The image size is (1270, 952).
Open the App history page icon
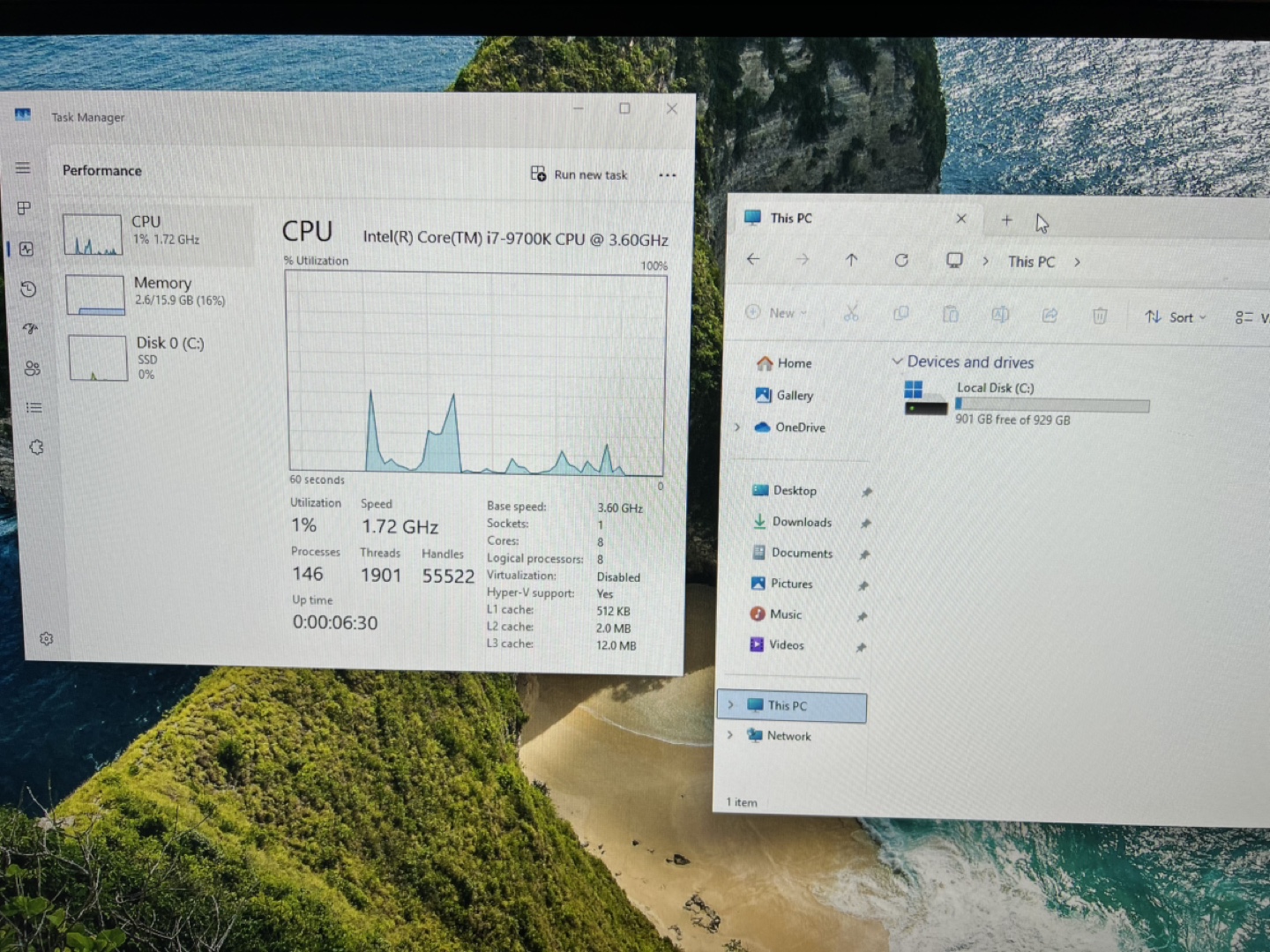tap(28, 288)
